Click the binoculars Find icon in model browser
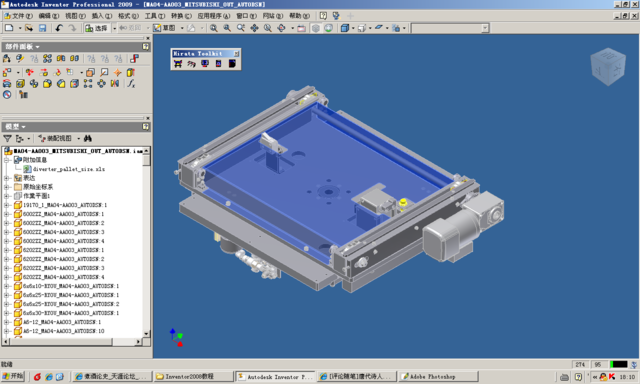Image resolution: width=640 pixels, height=384 pixels. (88, 139)
